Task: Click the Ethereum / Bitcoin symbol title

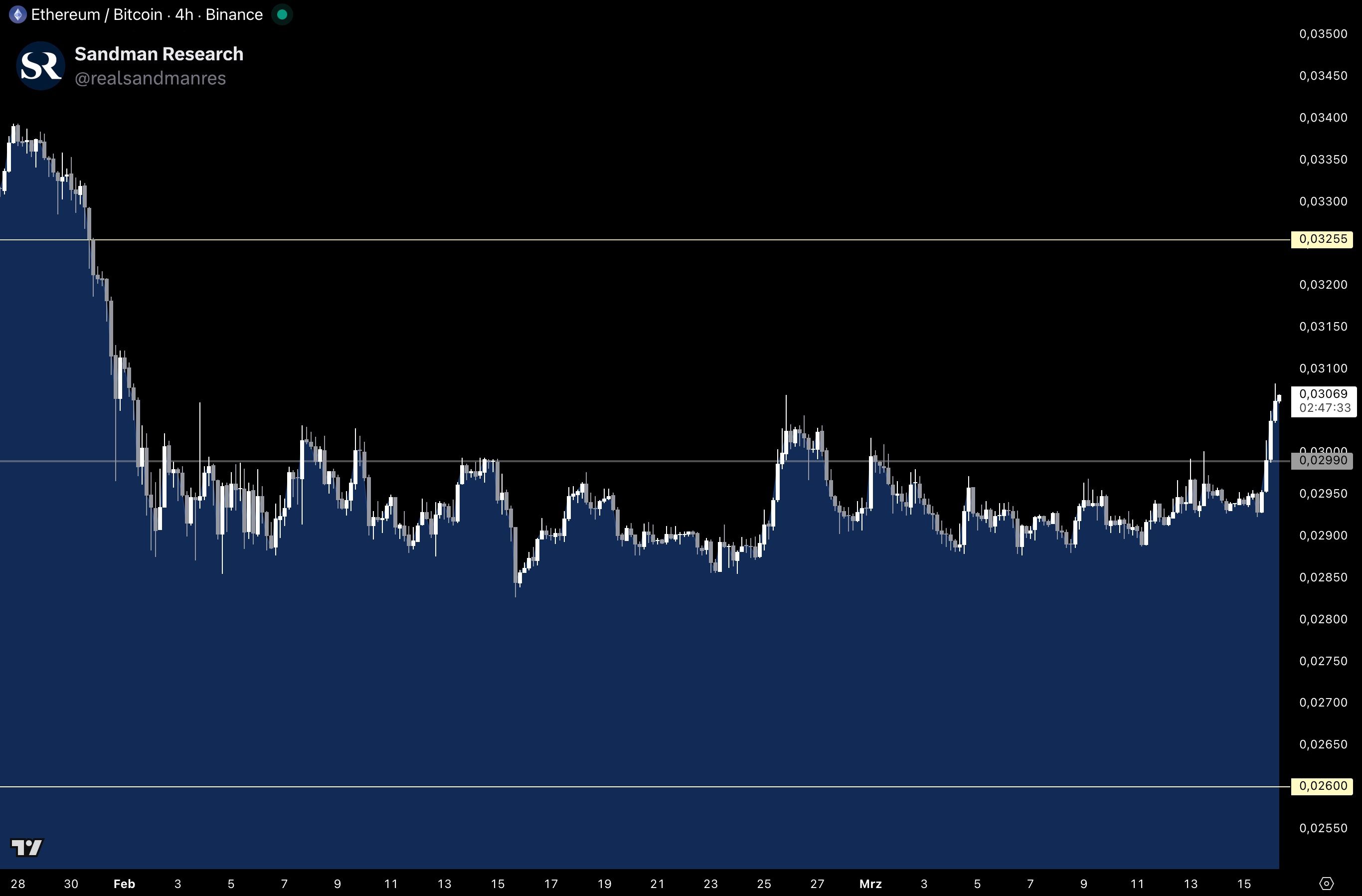Action: pyautogui.click(x=96, y=15)
